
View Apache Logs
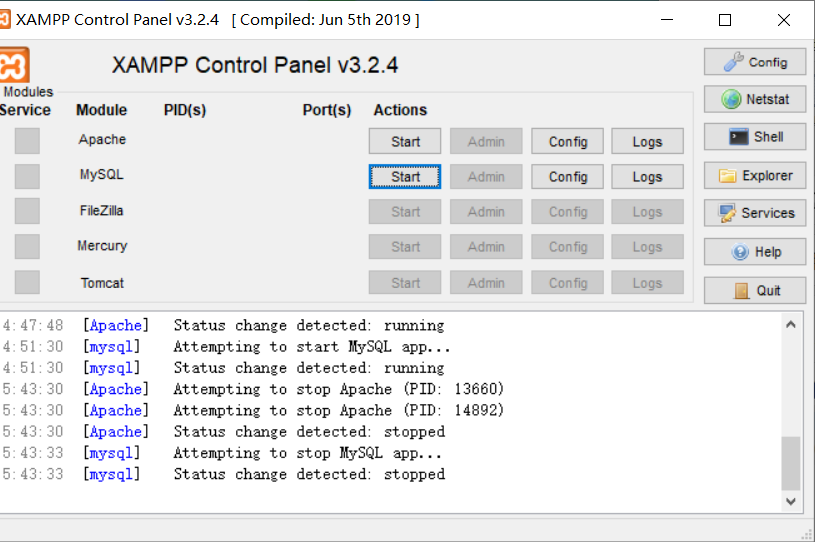(x=647, y=141)
